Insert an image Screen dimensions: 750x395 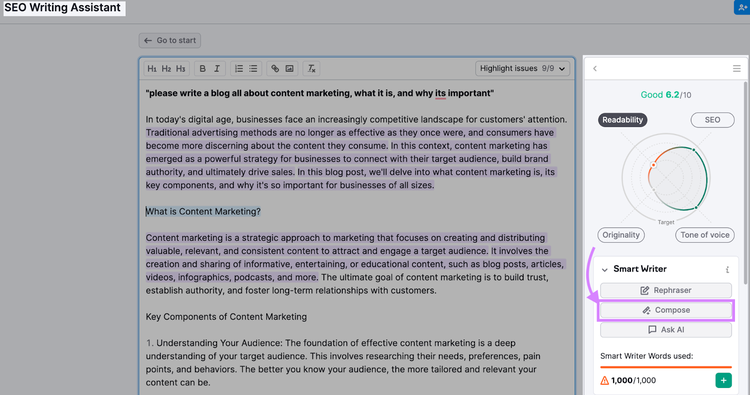(289, 69)
